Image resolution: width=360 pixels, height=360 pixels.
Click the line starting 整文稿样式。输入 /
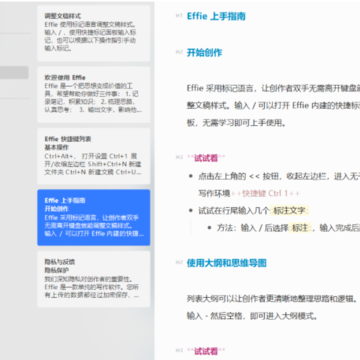click(x=273, y=106)
